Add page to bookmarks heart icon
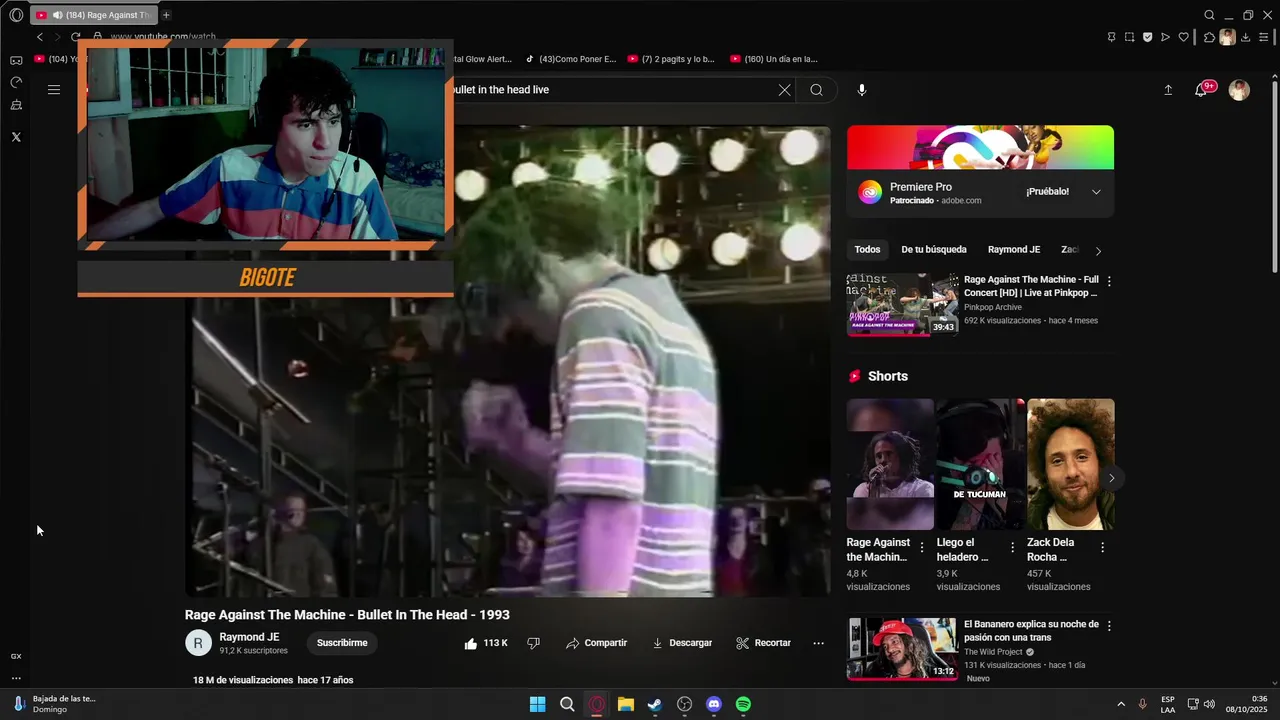The image size is (1280, 720). pyautogui.click(x=1183, y=37)
